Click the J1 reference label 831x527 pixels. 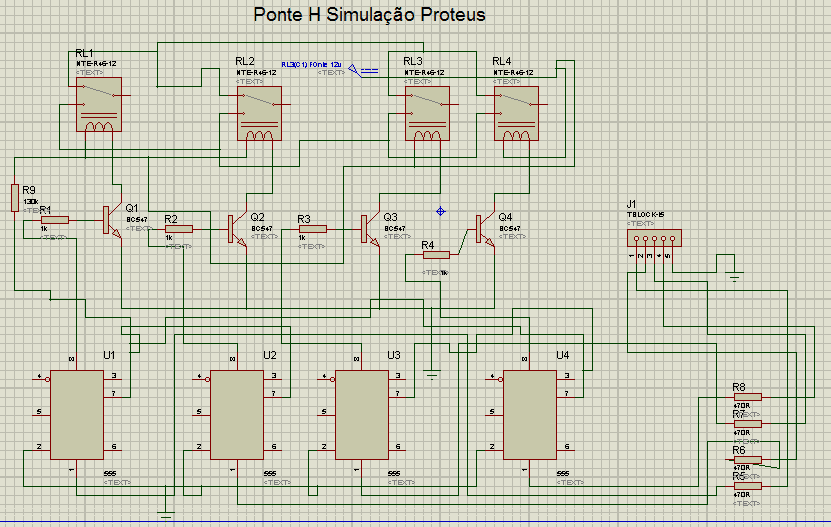(x=631, y=204)
